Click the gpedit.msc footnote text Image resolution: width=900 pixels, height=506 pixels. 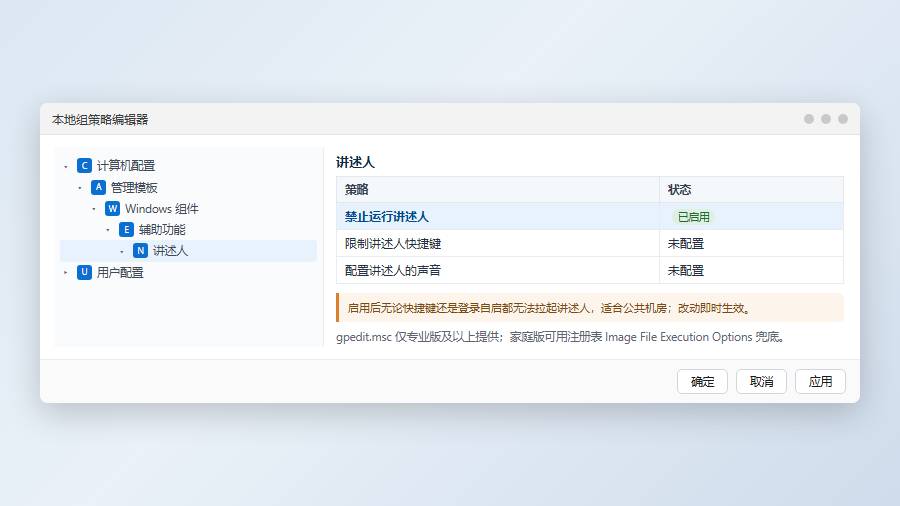coord(560,337)
